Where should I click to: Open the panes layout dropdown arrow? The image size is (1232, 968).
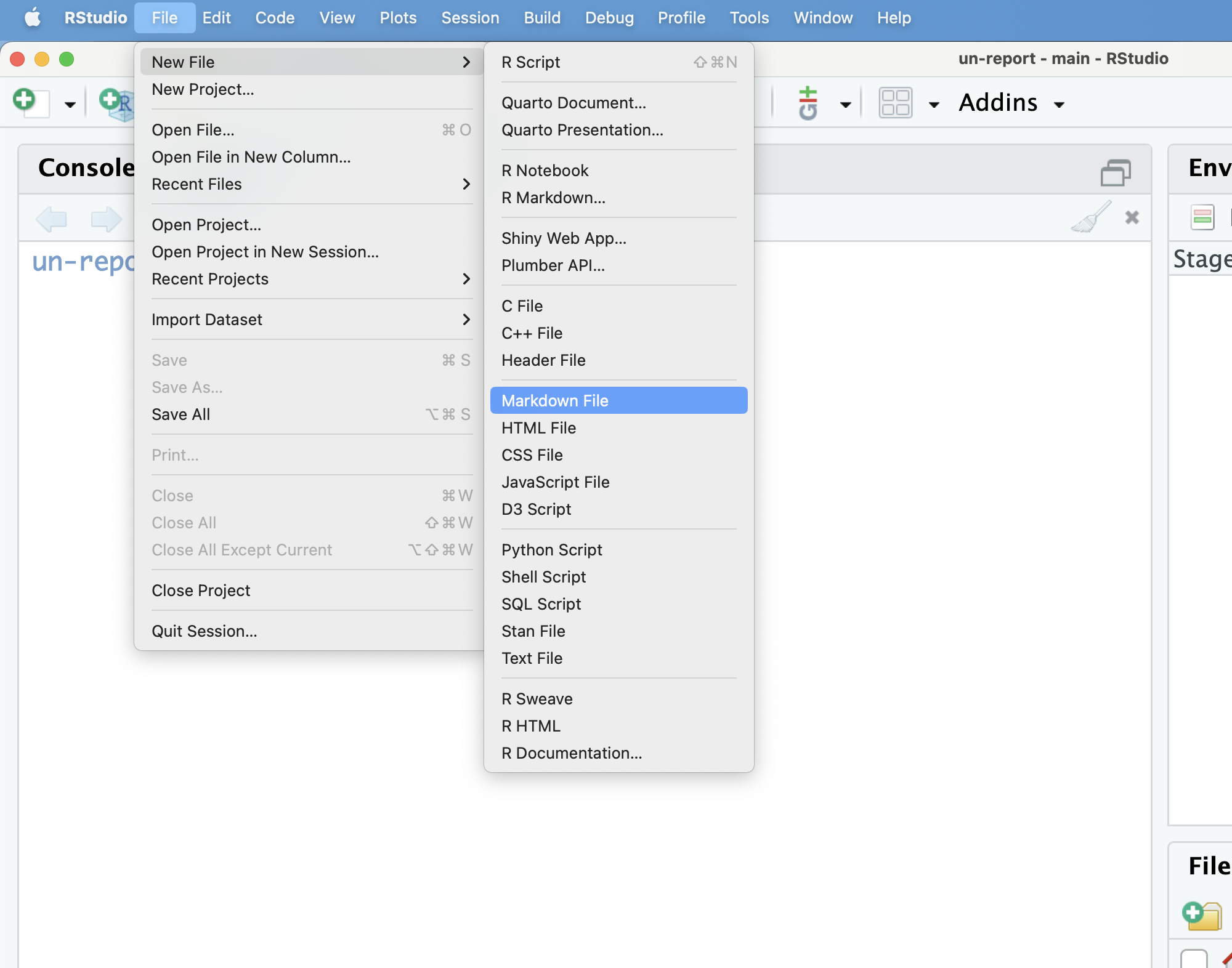click(x=934, y=105)
